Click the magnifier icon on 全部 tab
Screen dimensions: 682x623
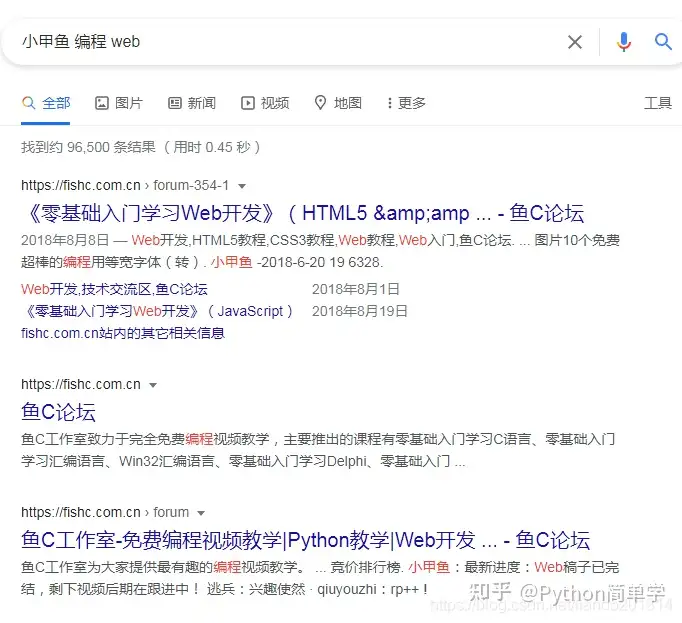(x=28, y=103)
